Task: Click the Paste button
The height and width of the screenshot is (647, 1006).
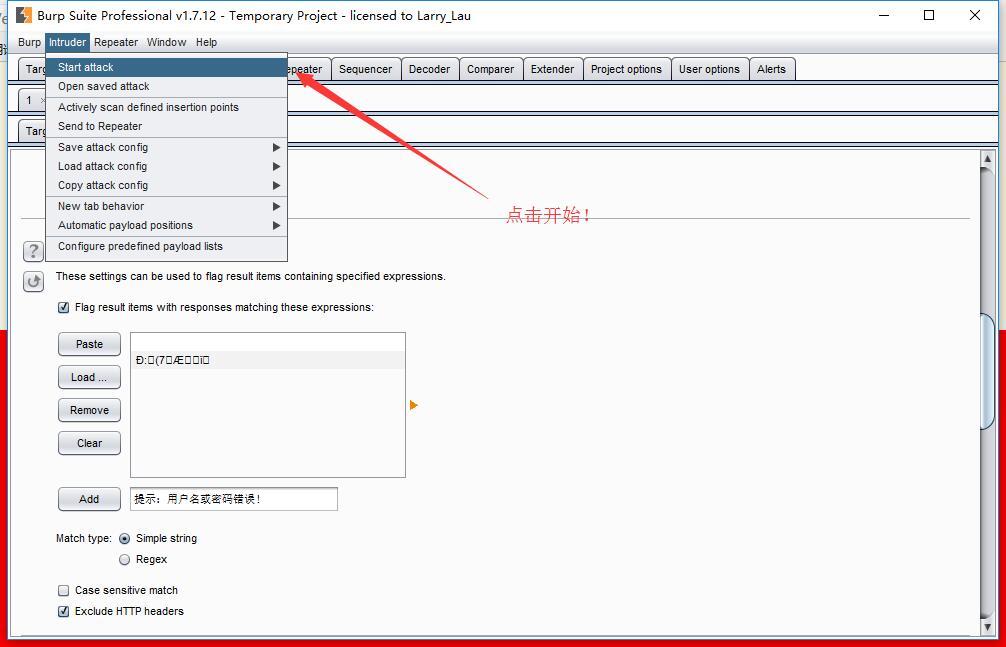Action: (89, 344)
